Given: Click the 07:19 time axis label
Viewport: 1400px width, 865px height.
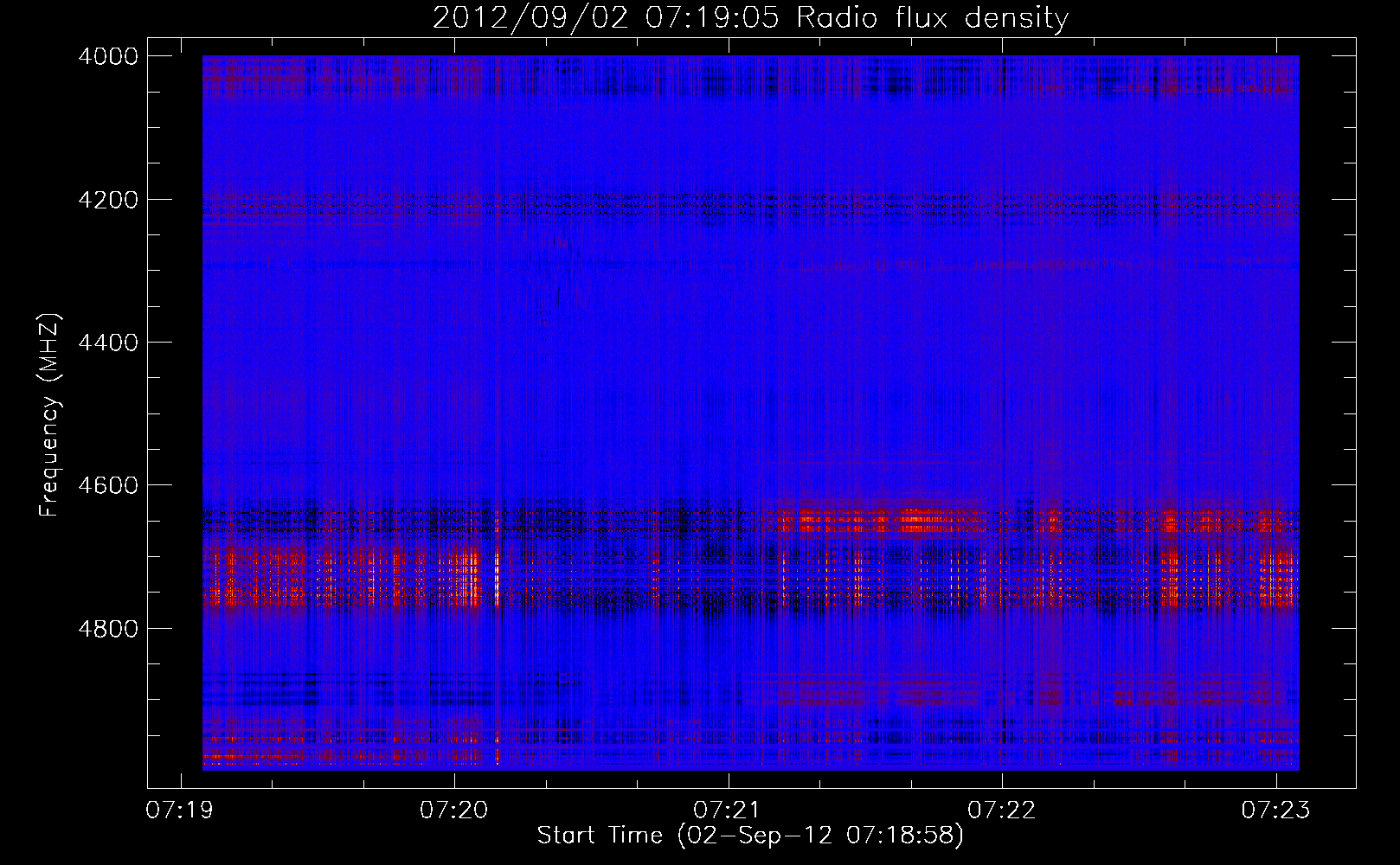Looking at the screenshot, I should click(x=180, y=811).
